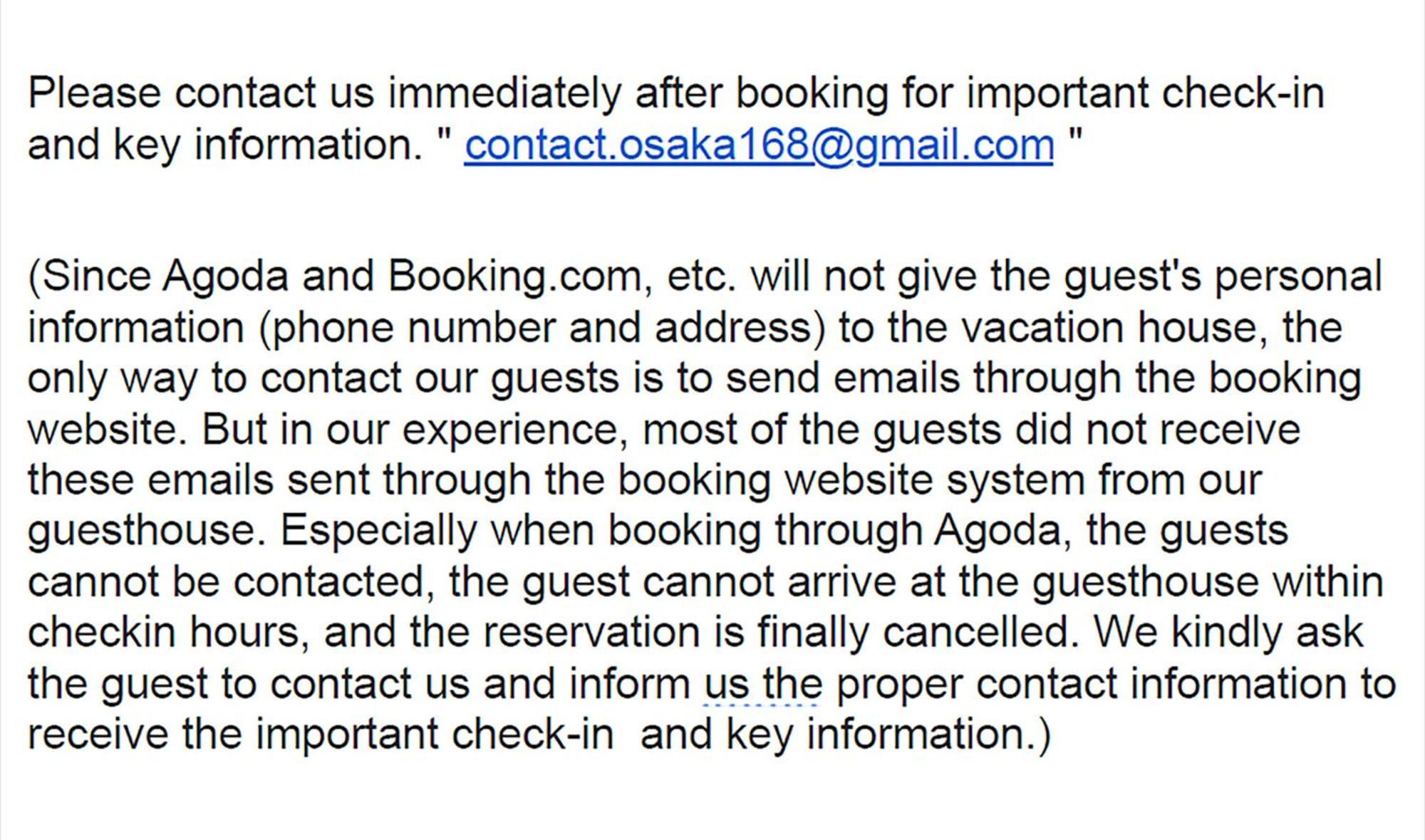The width and height of the screenshot is (1425, 840).
Task: Click the closing quotation mark after the email
Action: click(x=1075, y=135)
